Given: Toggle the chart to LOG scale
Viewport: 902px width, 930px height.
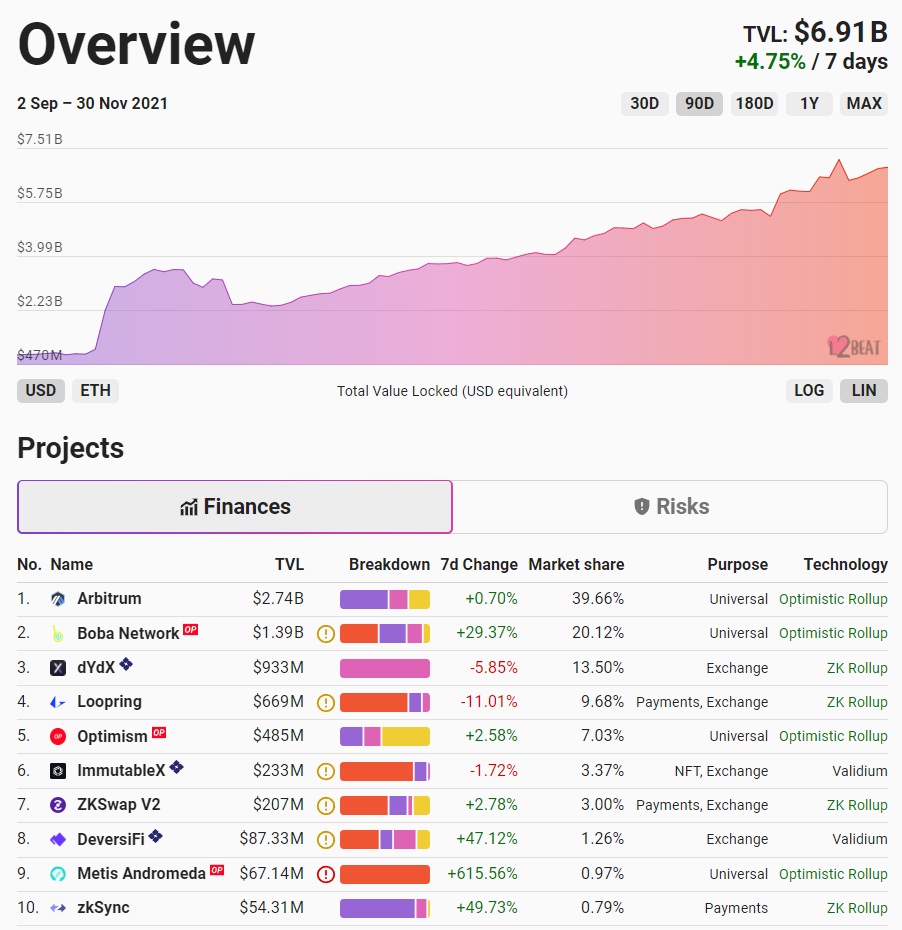Looking at the screenshot, I should click(809, 390).
